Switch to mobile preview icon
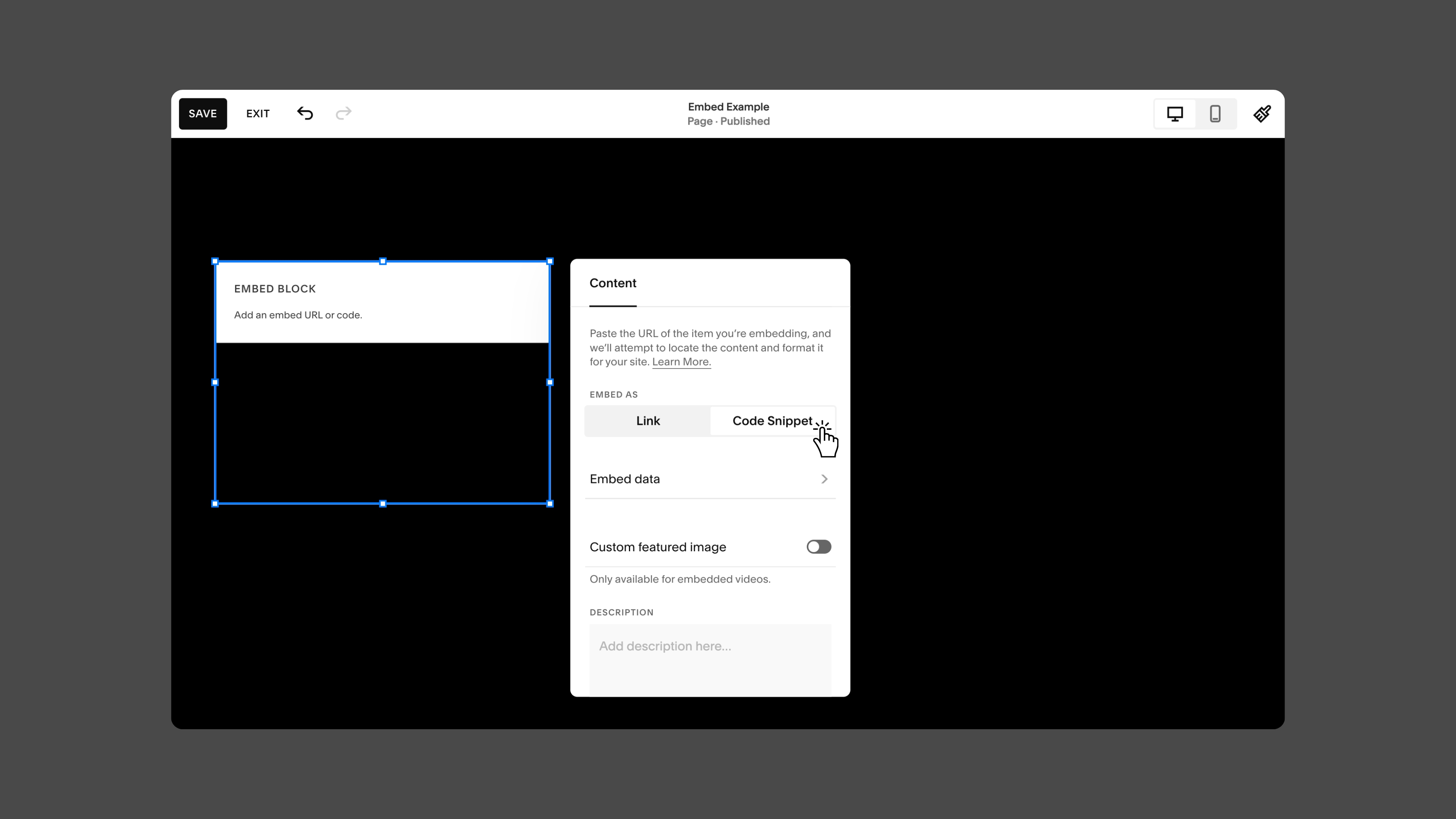Screen dimensions: 1456x819 (x=1215, y=114)
